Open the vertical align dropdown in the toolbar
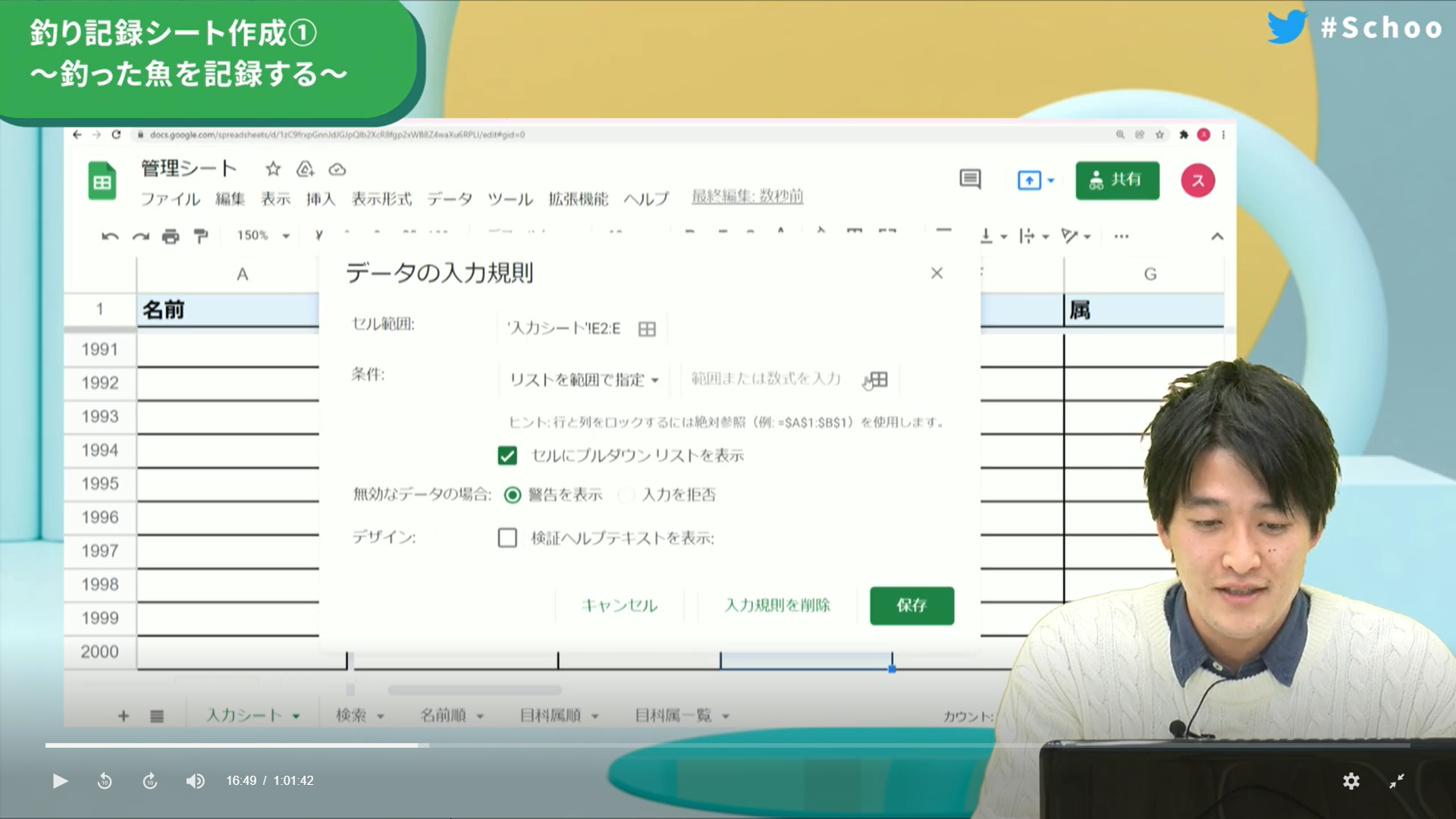 tap(993, 237)
